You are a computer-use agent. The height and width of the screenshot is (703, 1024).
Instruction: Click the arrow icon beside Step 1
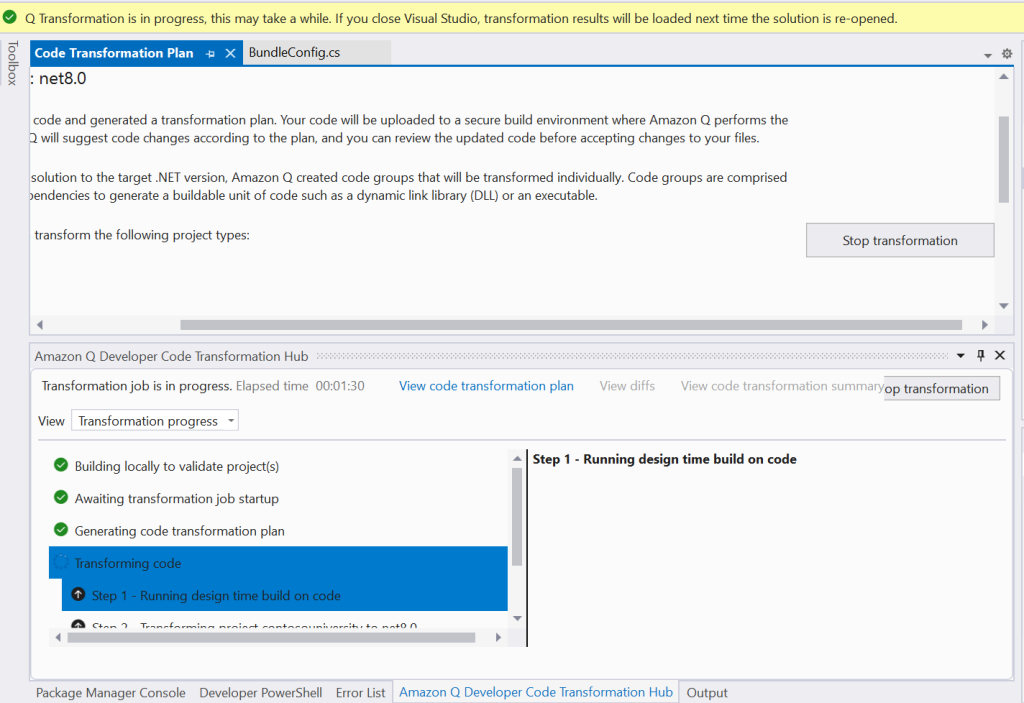pyautogui.click(x=78, y=594)
